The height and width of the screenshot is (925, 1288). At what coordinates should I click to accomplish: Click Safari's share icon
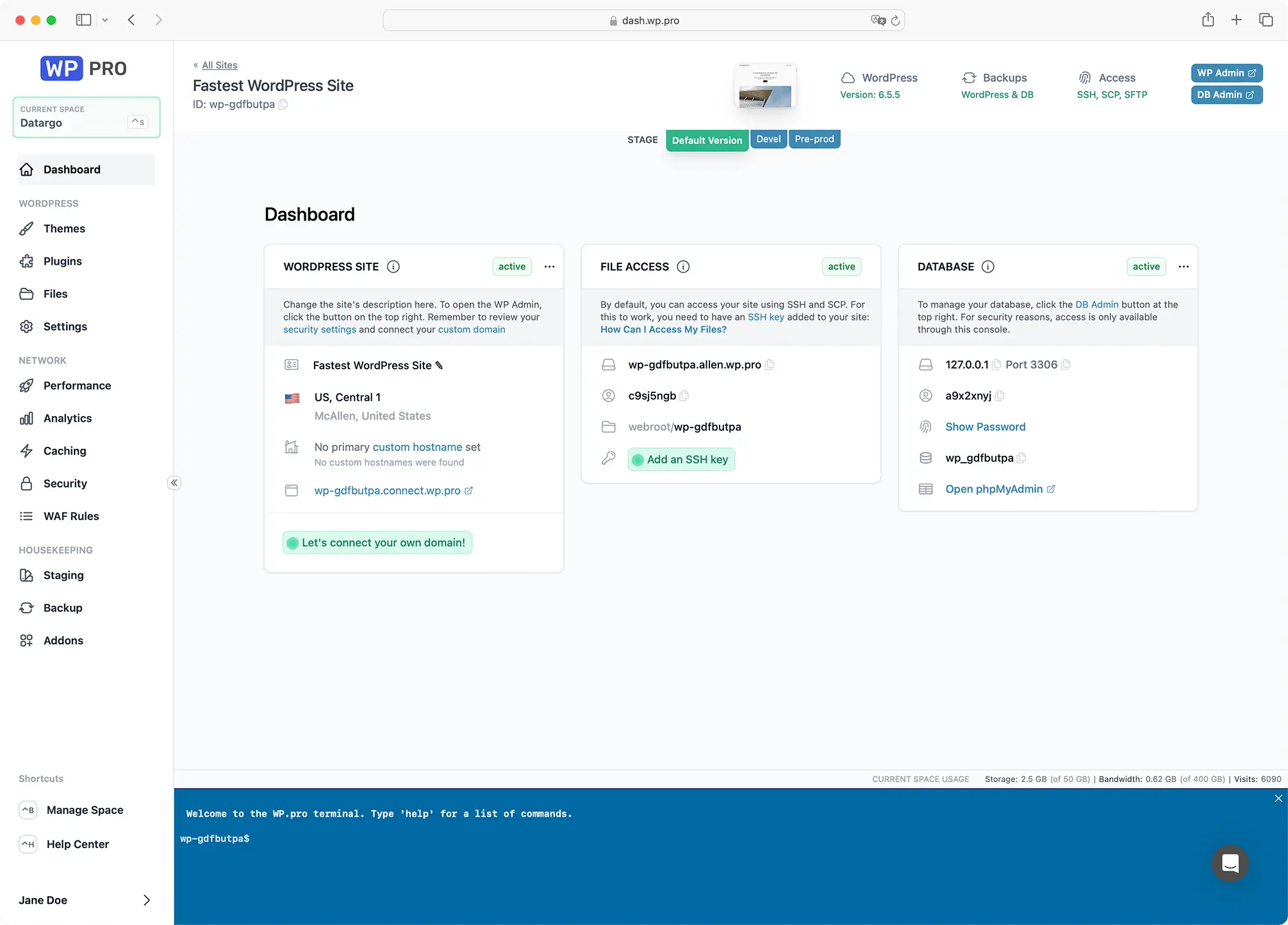click(1208, 20)
